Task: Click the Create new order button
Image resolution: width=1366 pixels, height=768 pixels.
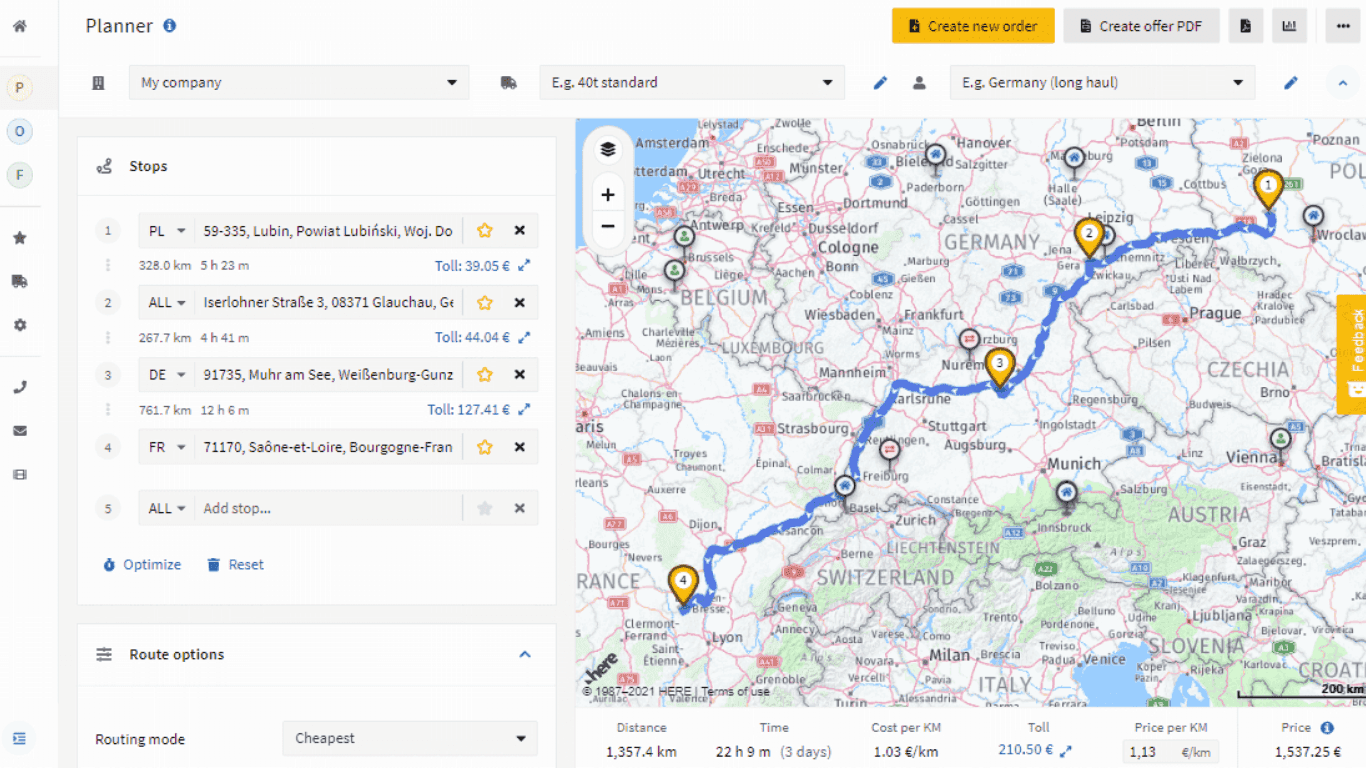Action: tap(972, 26)
